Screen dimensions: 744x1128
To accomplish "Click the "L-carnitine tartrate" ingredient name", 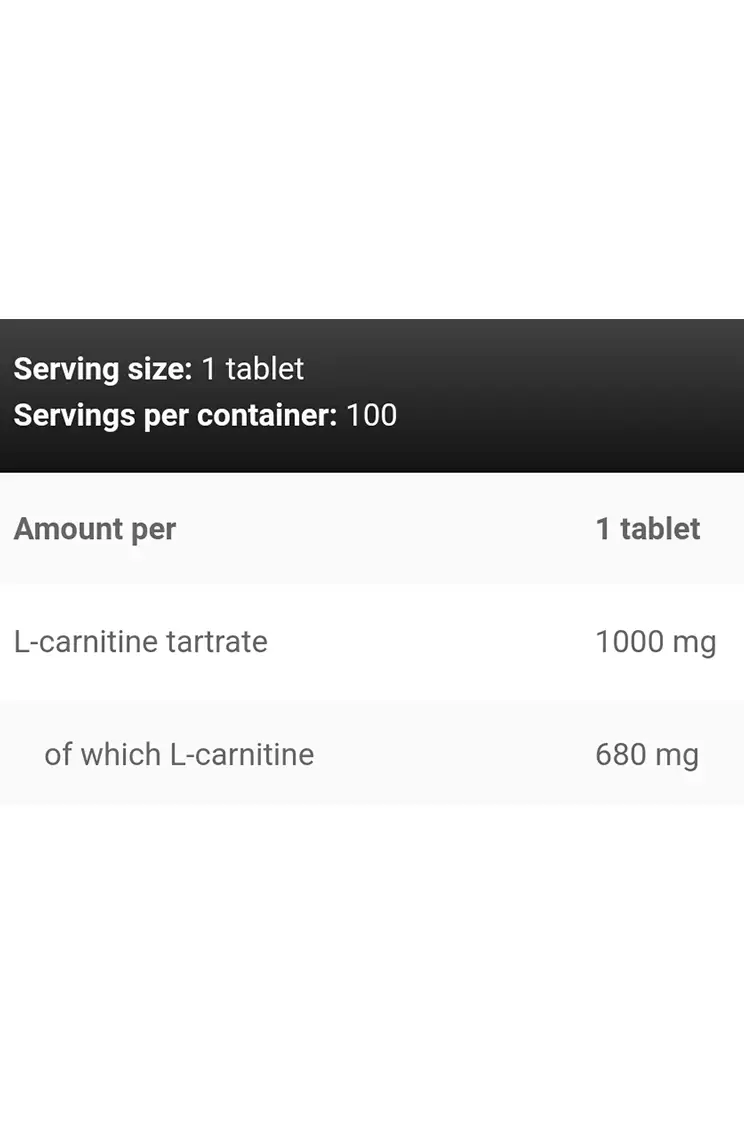I will 141,641.
